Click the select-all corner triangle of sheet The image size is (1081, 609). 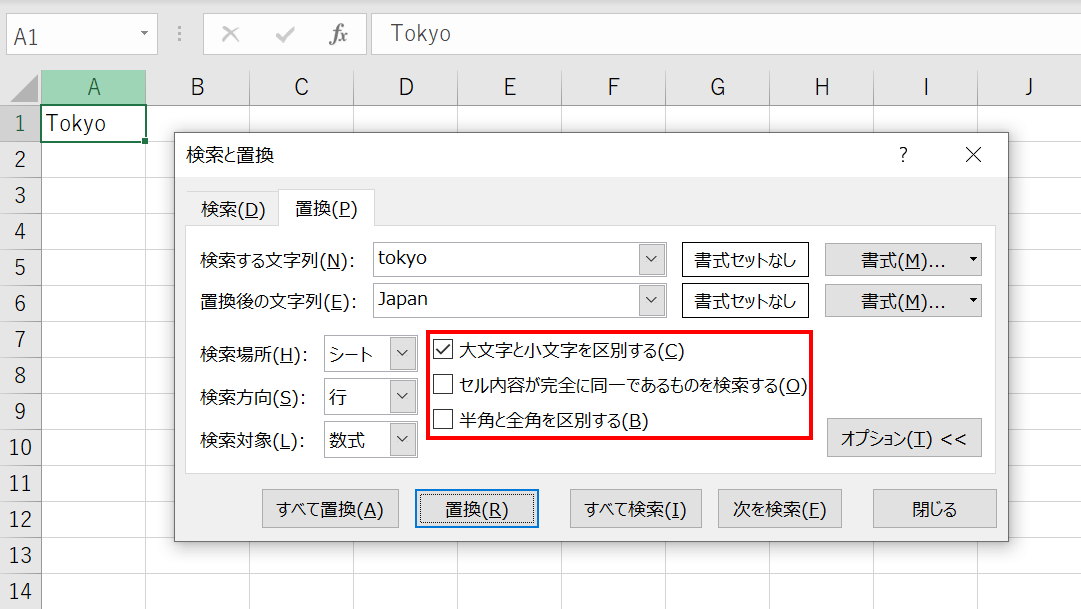pyautogui.click(x=24, y=88)
